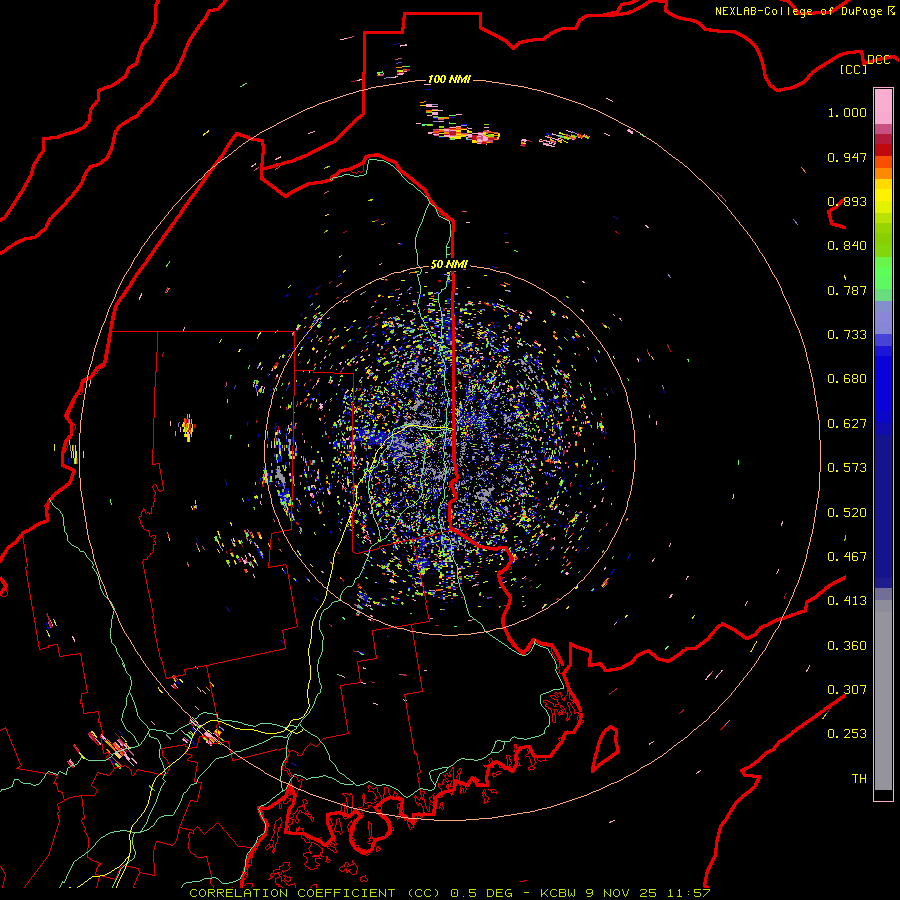
Task: Select the 0.413 scale value
Action: (x=847, y=601)
